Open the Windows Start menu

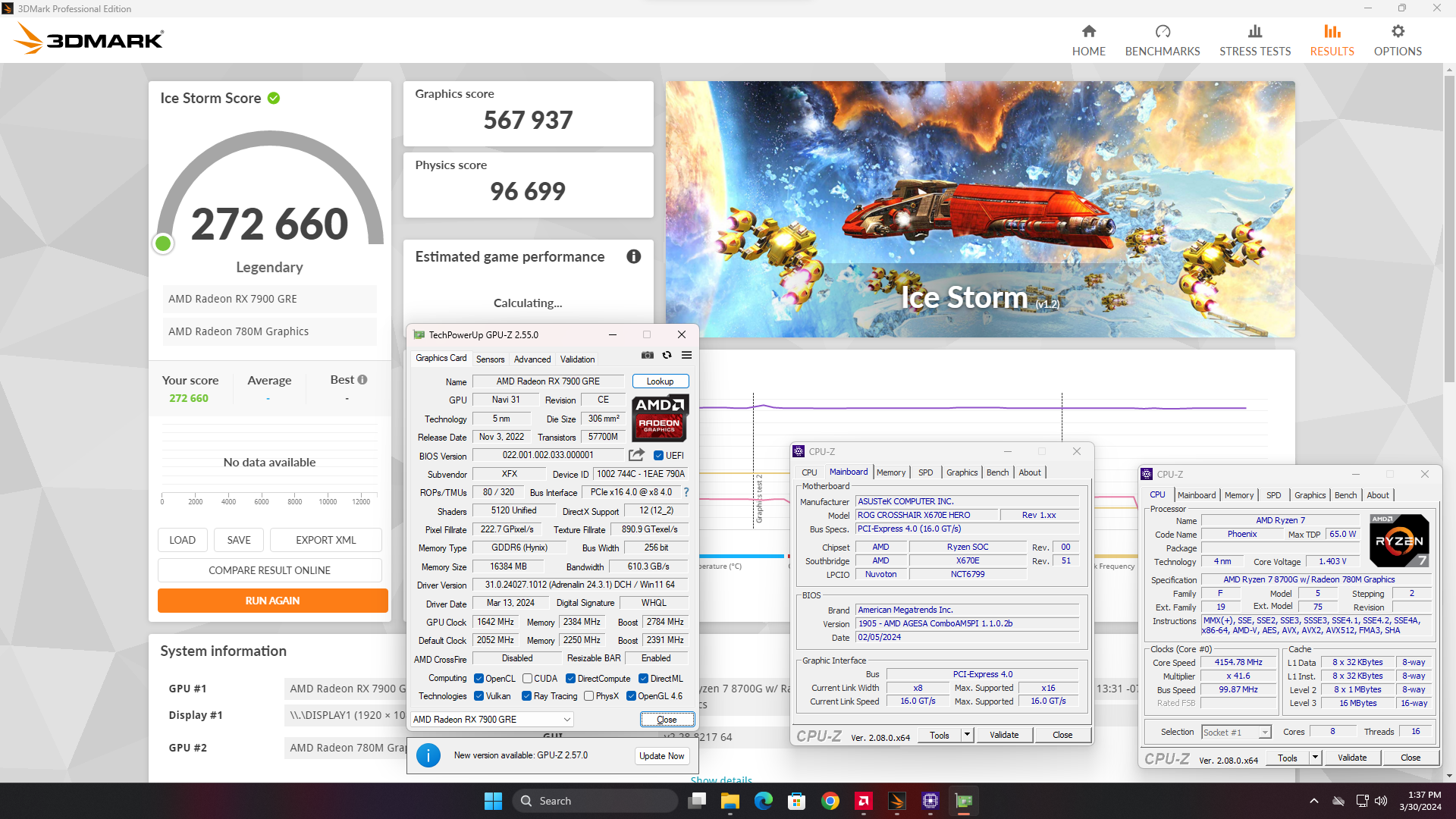(x=493, y=801)
